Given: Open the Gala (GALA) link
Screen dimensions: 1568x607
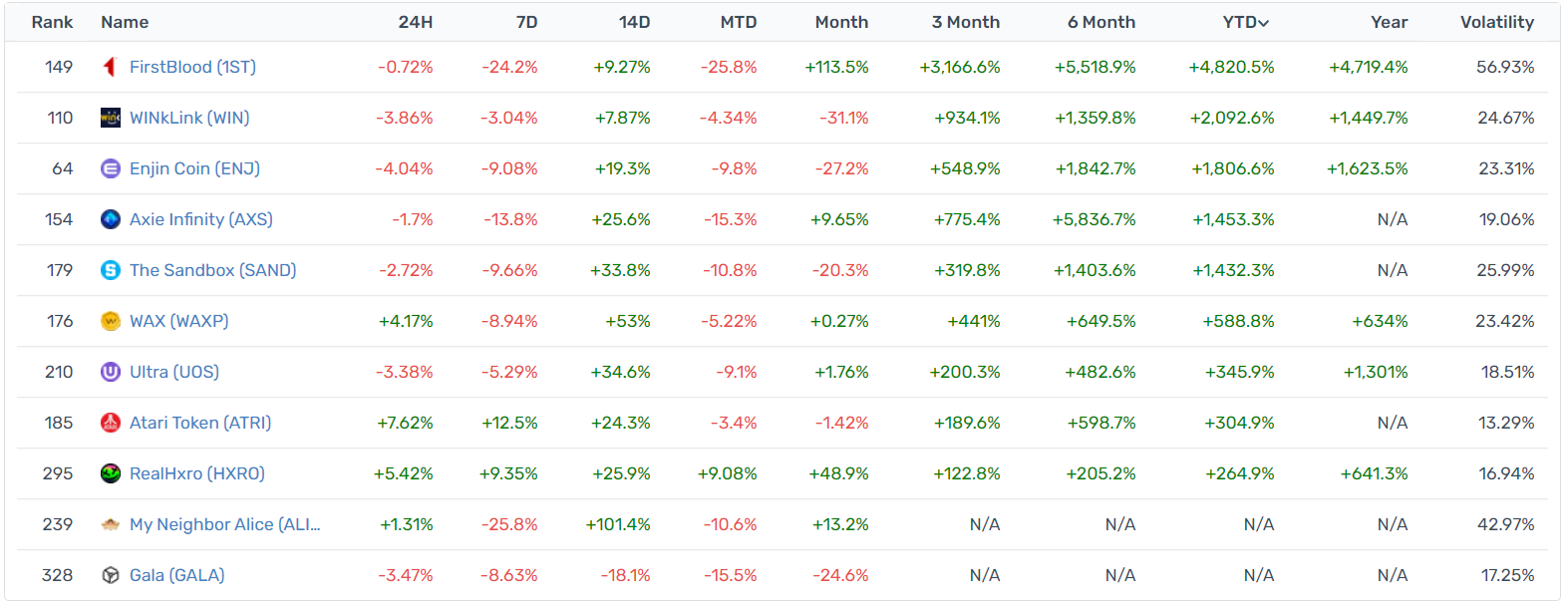Looking at the screenshot, I should tap(176, 575).
